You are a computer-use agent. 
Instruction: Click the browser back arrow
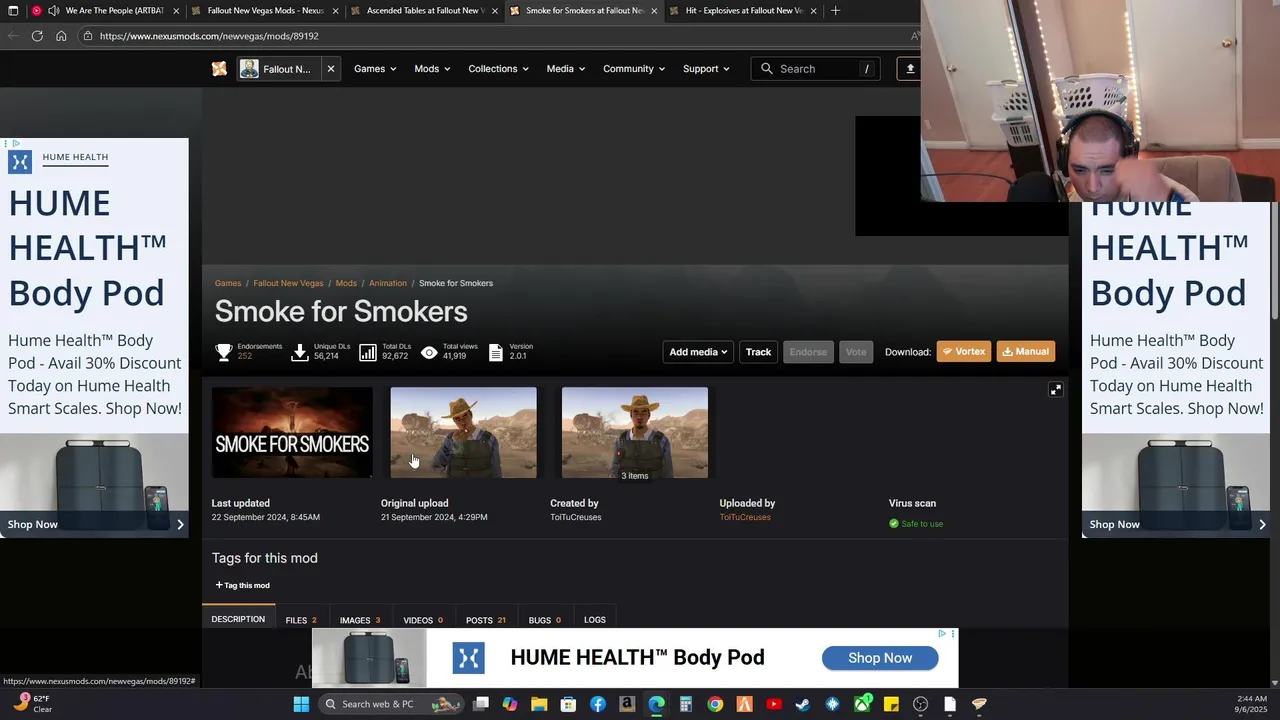point(13,36)
